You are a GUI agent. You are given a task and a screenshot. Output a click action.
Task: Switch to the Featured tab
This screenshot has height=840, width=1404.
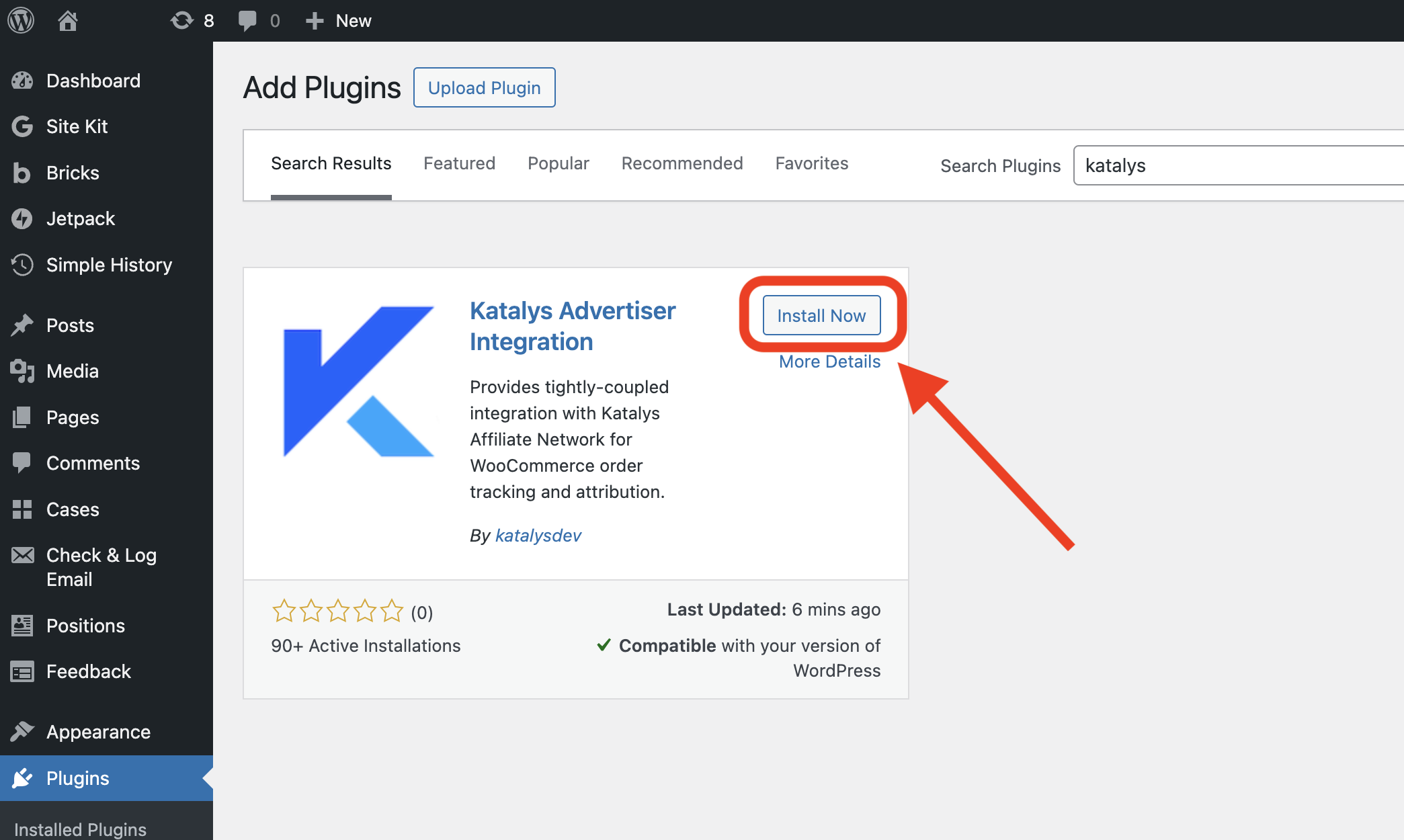pos(459,163)
